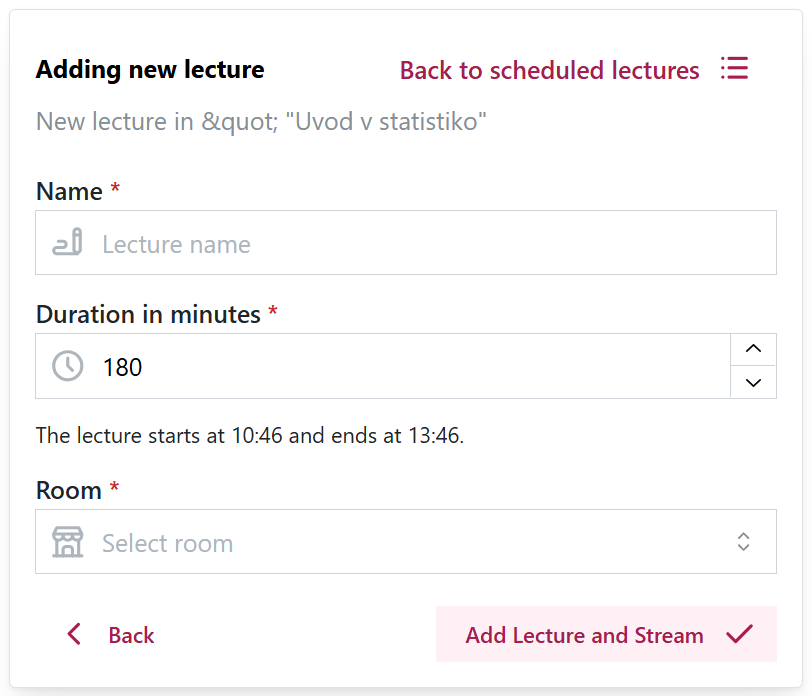The image size is (812, 696).
Task: Click the checkmark icon on Add Lecture button
Action: (x=740, y=634)
